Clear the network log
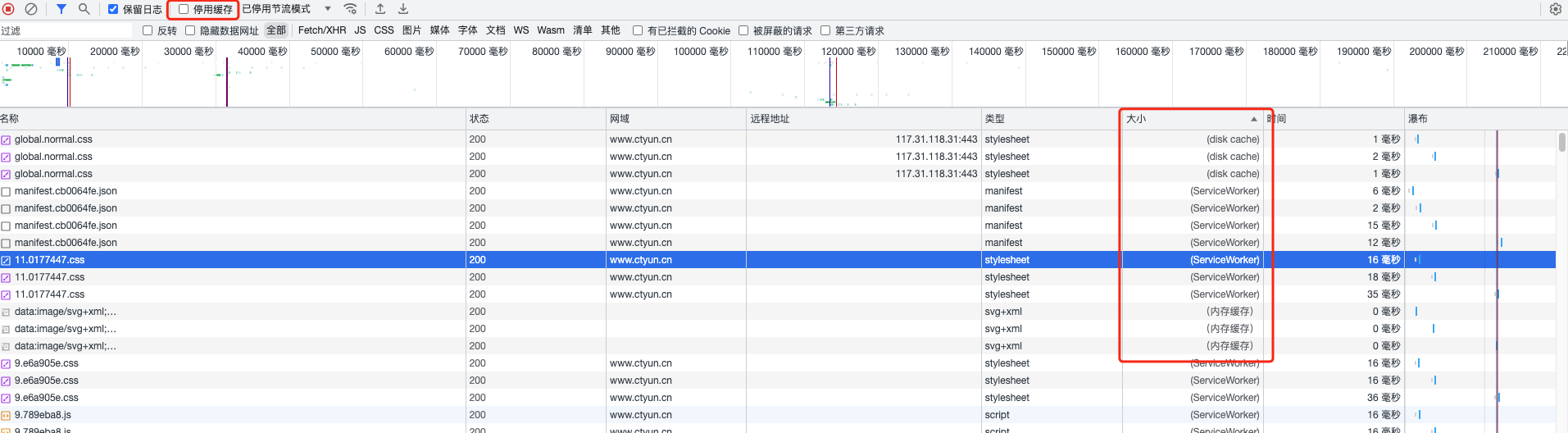The height and width of the screenshot is (433, 1568). 31,9
